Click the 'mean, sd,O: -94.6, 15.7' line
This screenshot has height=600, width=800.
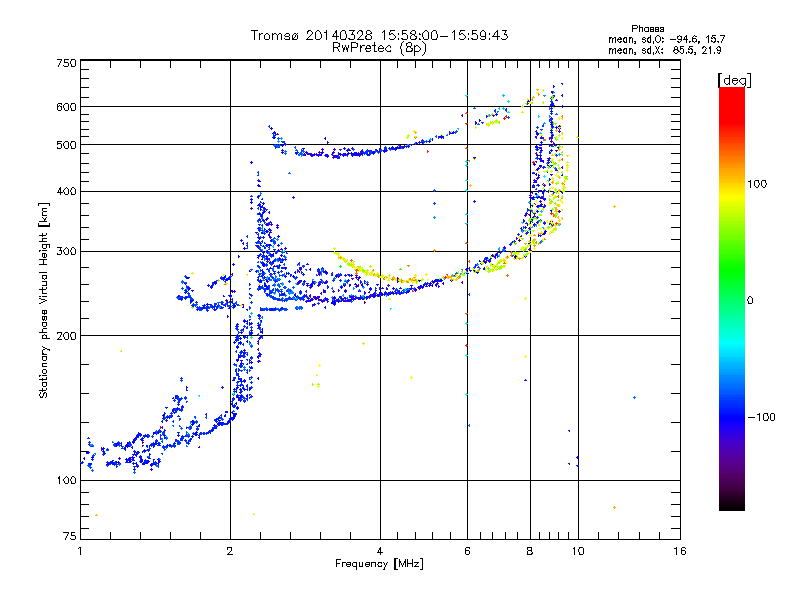point(666,39)
